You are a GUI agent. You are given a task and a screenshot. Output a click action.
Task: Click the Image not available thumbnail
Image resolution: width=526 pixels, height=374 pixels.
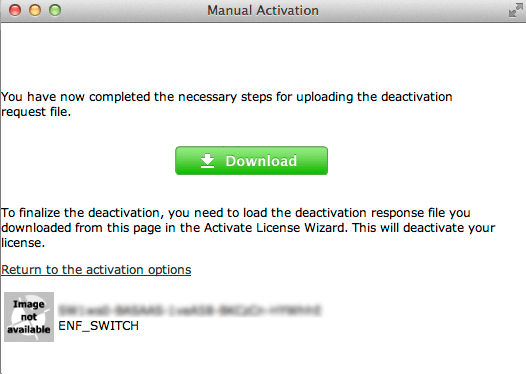point(29,317)
